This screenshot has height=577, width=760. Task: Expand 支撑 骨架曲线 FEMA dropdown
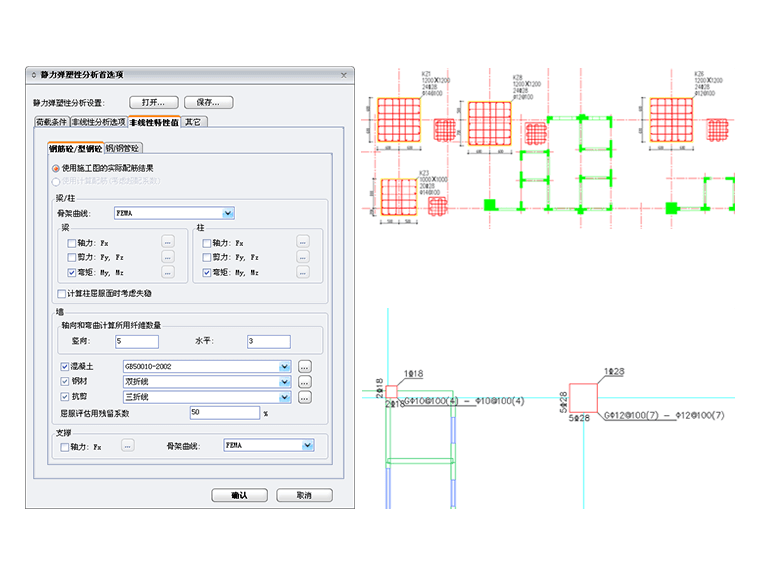tap(307, 445)
